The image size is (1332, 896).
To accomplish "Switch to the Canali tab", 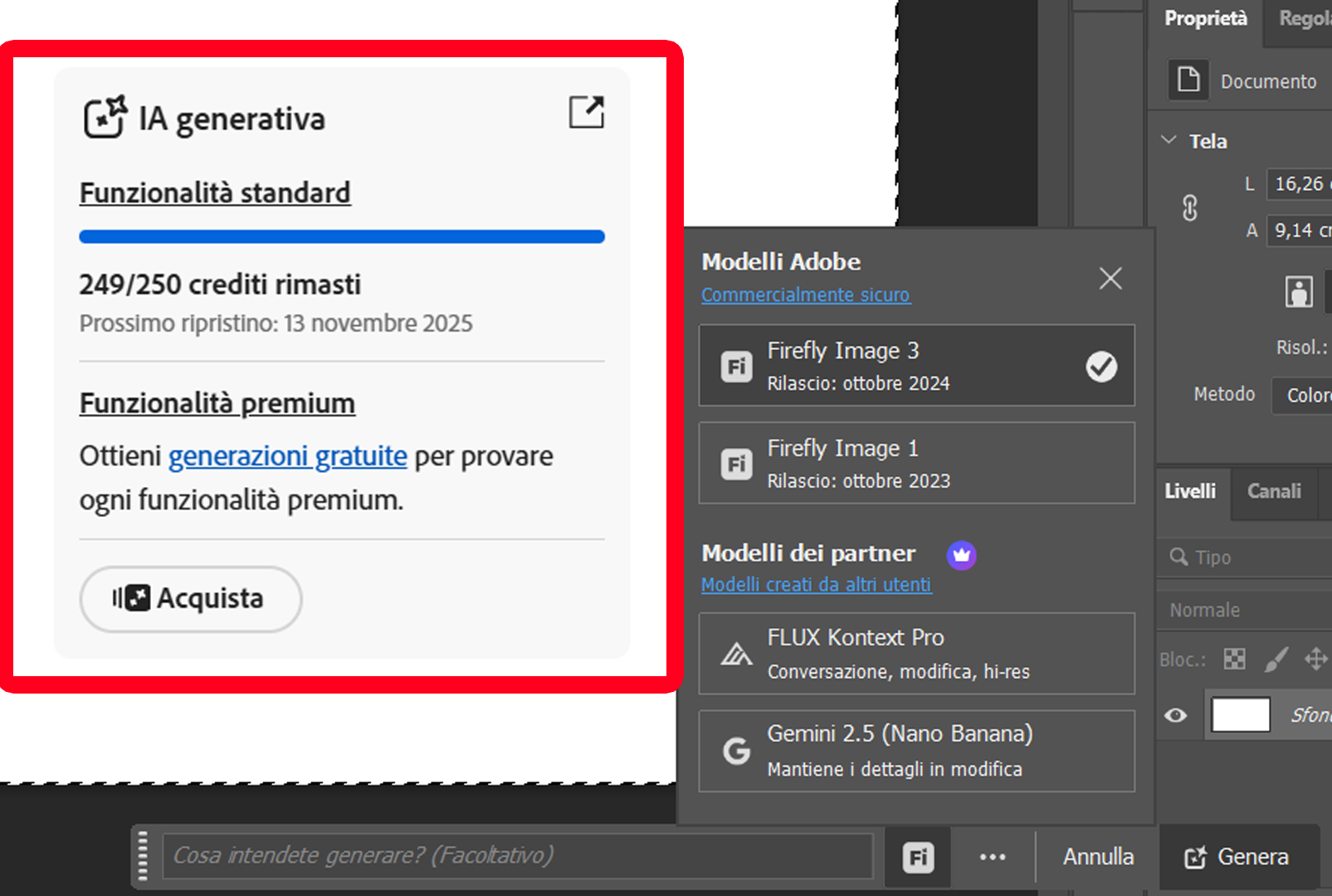I will point(1274,491).
